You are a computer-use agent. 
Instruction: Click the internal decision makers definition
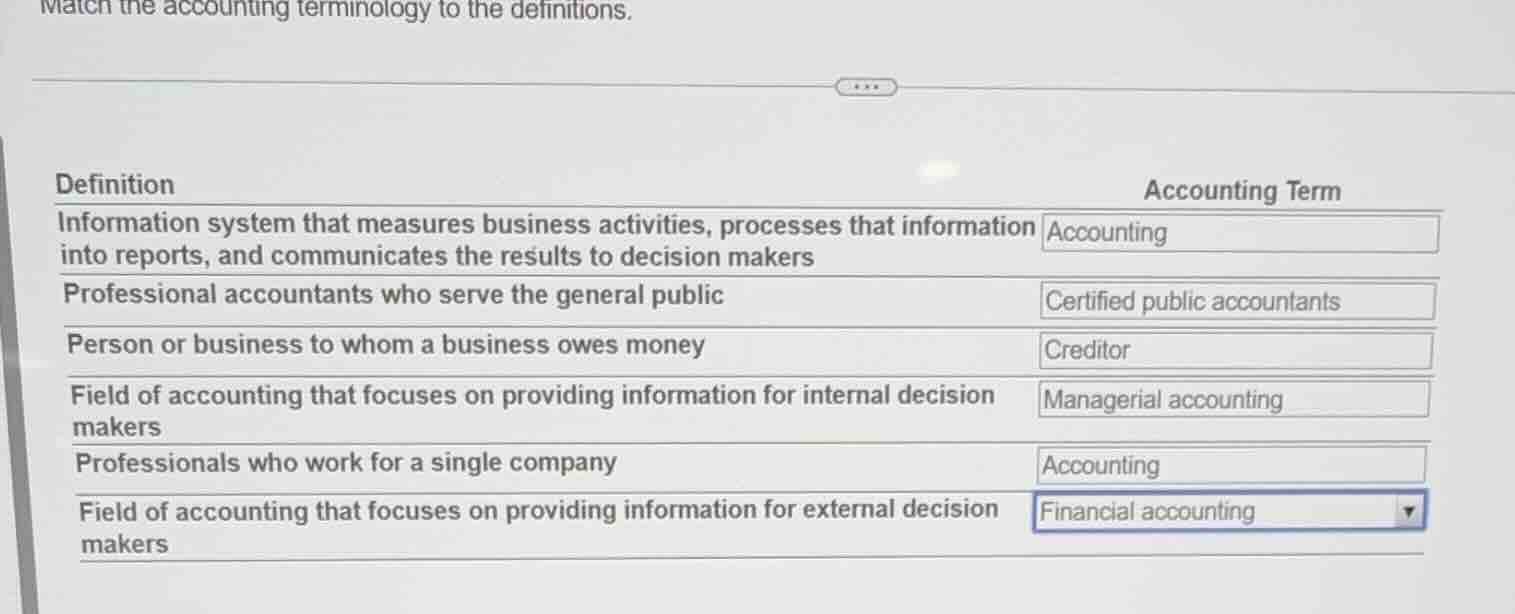click(x=530, y=409)
